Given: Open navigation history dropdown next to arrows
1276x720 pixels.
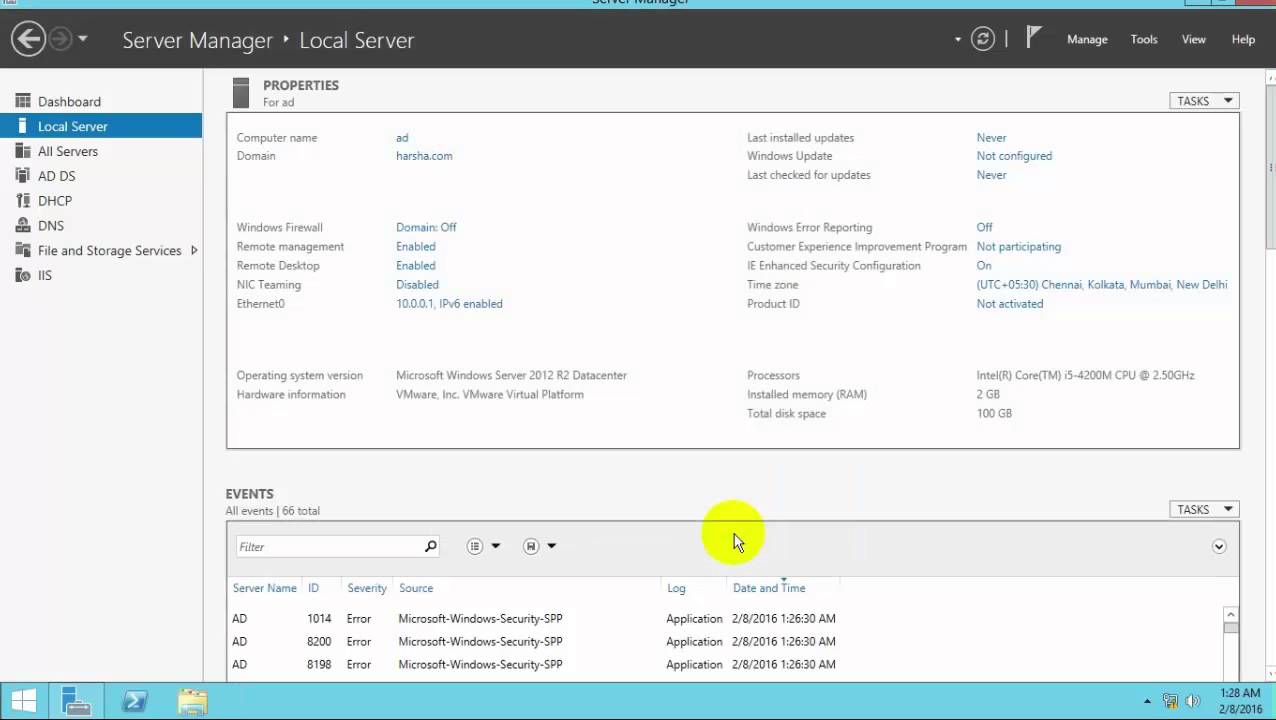Looking at the screenshot, I should [82, 39].
